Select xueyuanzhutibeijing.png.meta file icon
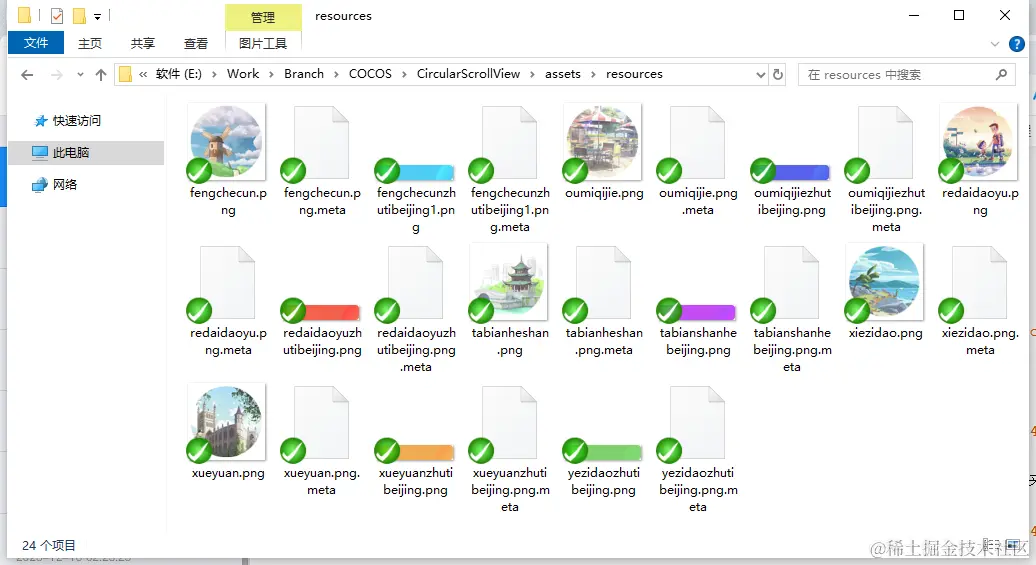This screenshot has width=1036, height=565. [x=509, y=424]
